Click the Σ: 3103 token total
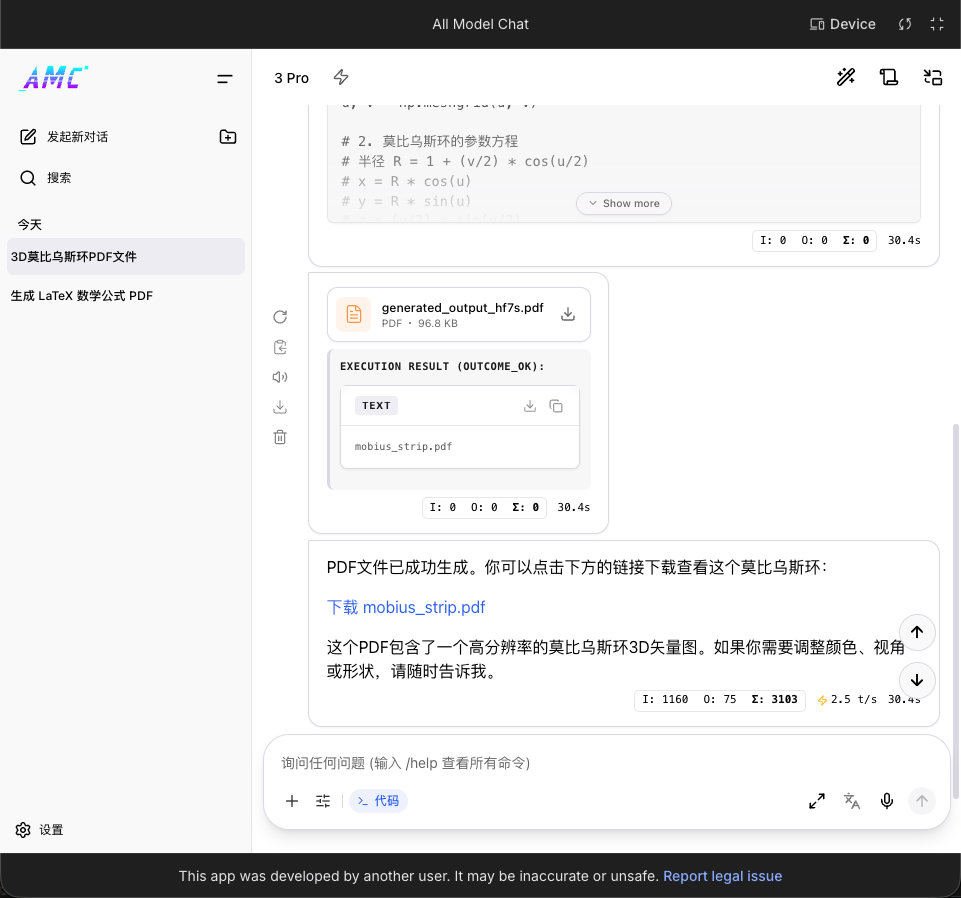 [x=775, y=699]
